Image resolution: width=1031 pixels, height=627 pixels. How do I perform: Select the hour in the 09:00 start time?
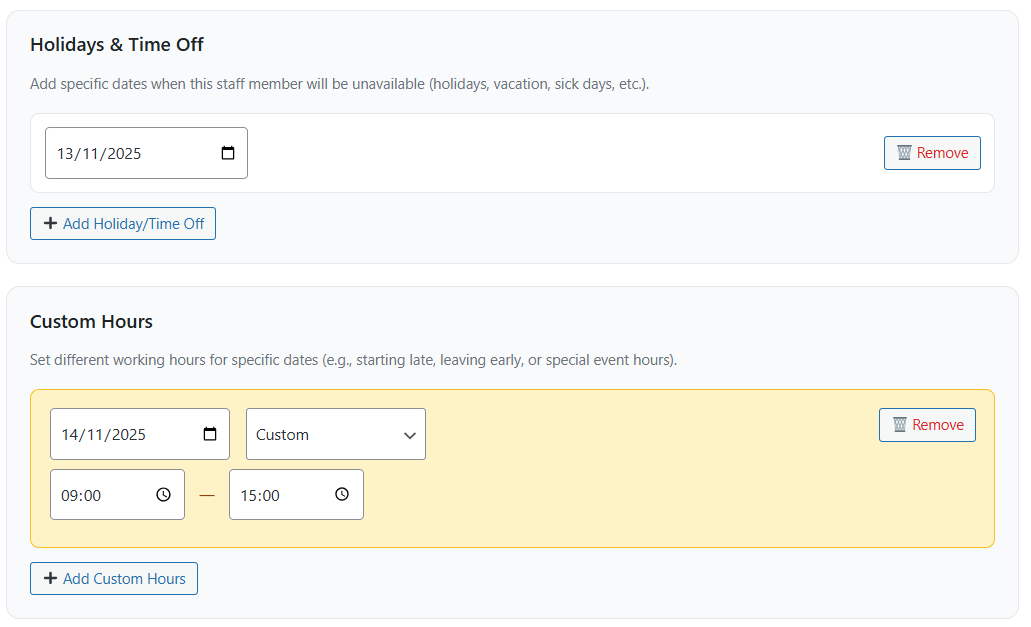69,495
